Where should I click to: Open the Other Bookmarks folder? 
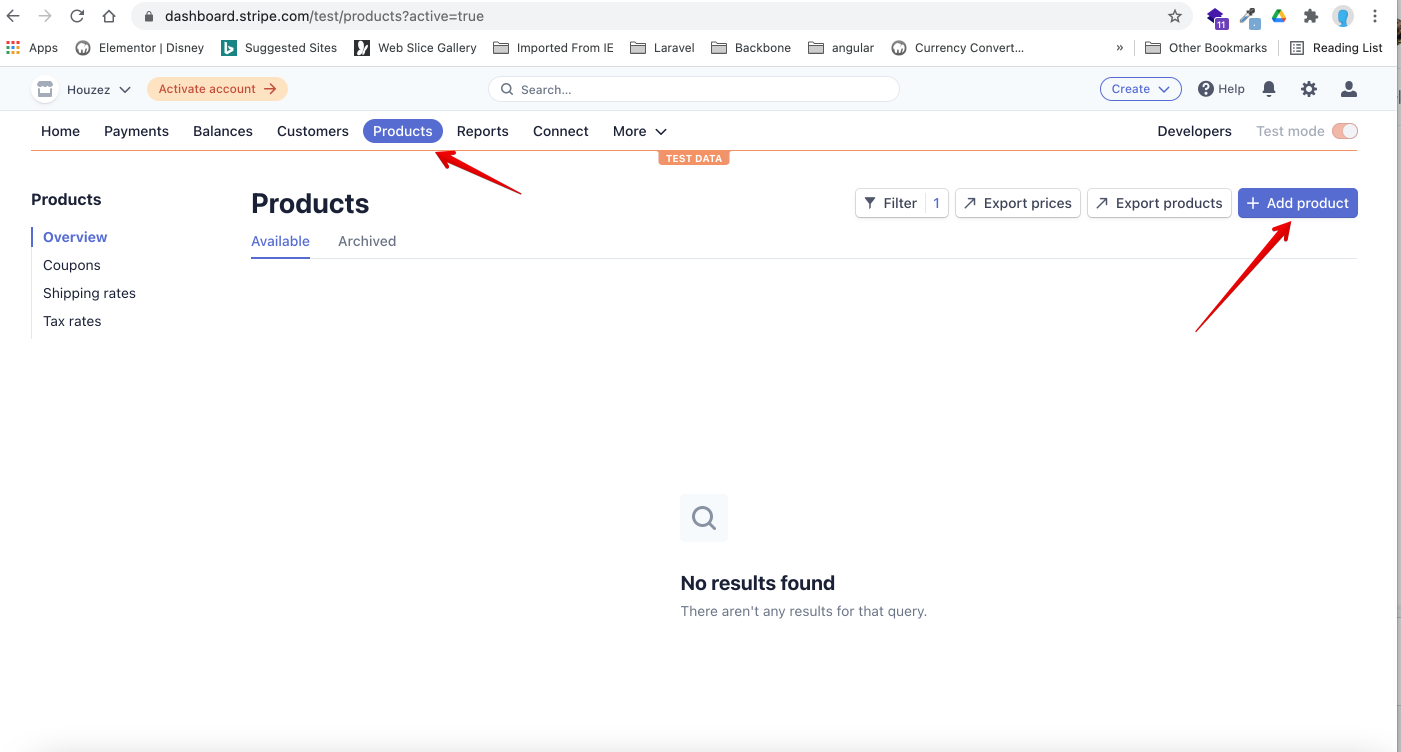coord(1206,48)
